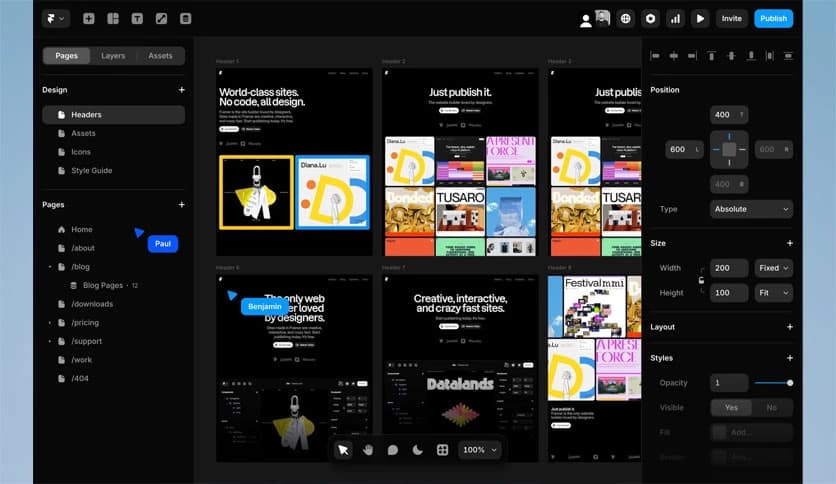
Task: Click the blue Publish button
Action: 773,19
